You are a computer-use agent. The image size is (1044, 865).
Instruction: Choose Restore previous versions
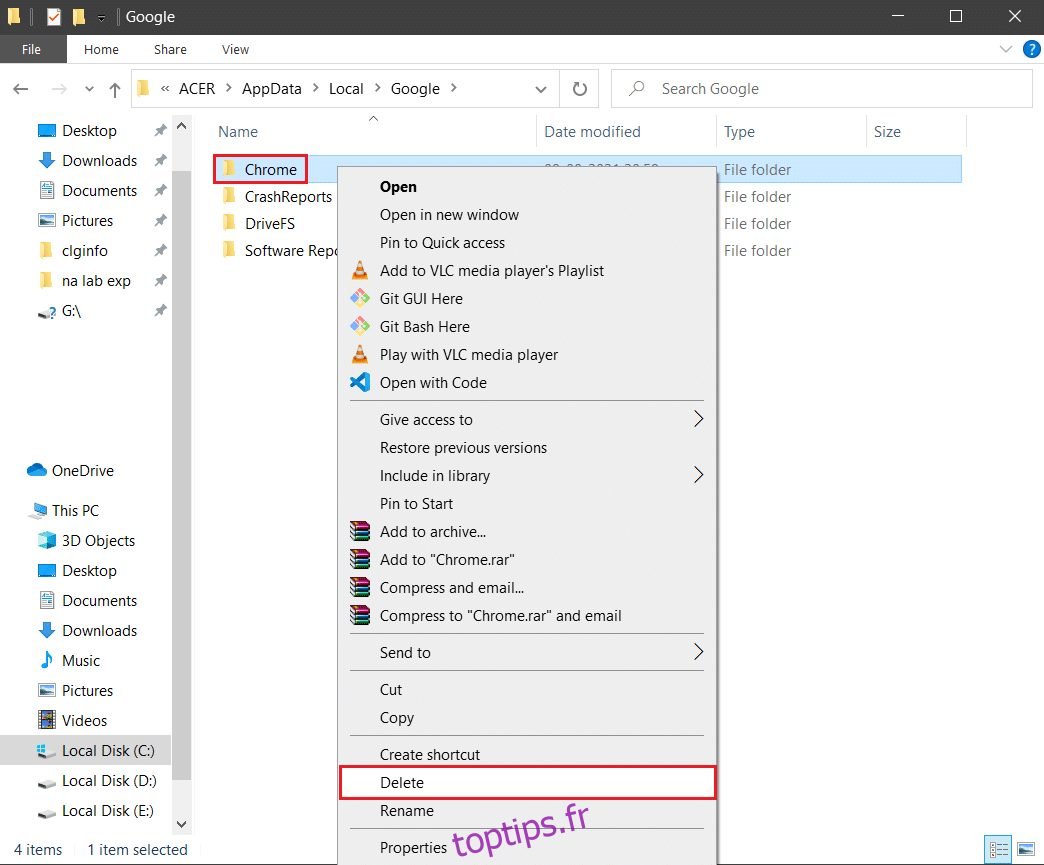[x=526, y=448]
